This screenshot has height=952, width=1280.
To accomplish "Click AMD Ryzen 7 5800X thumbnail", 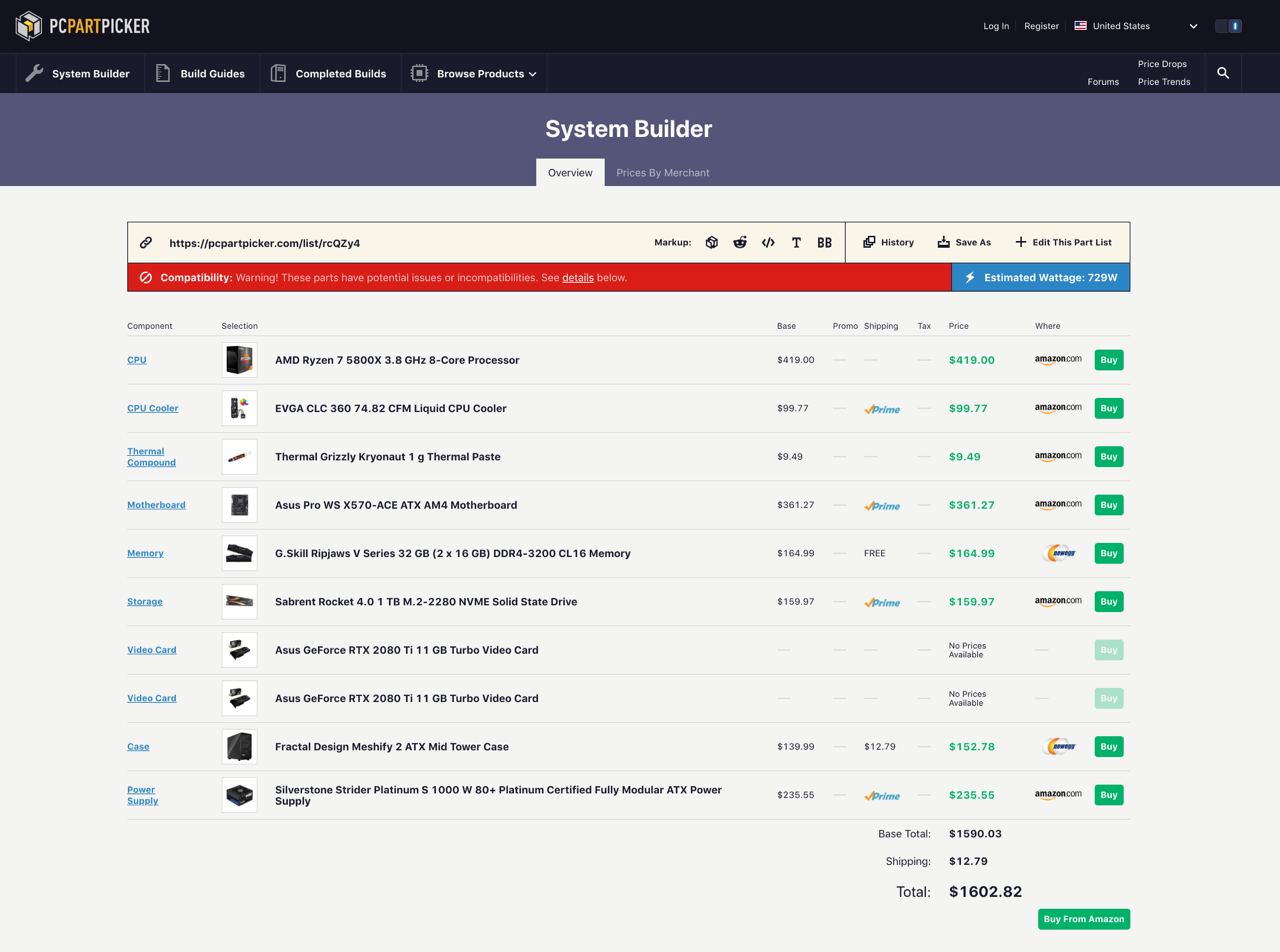I will 239,360.
